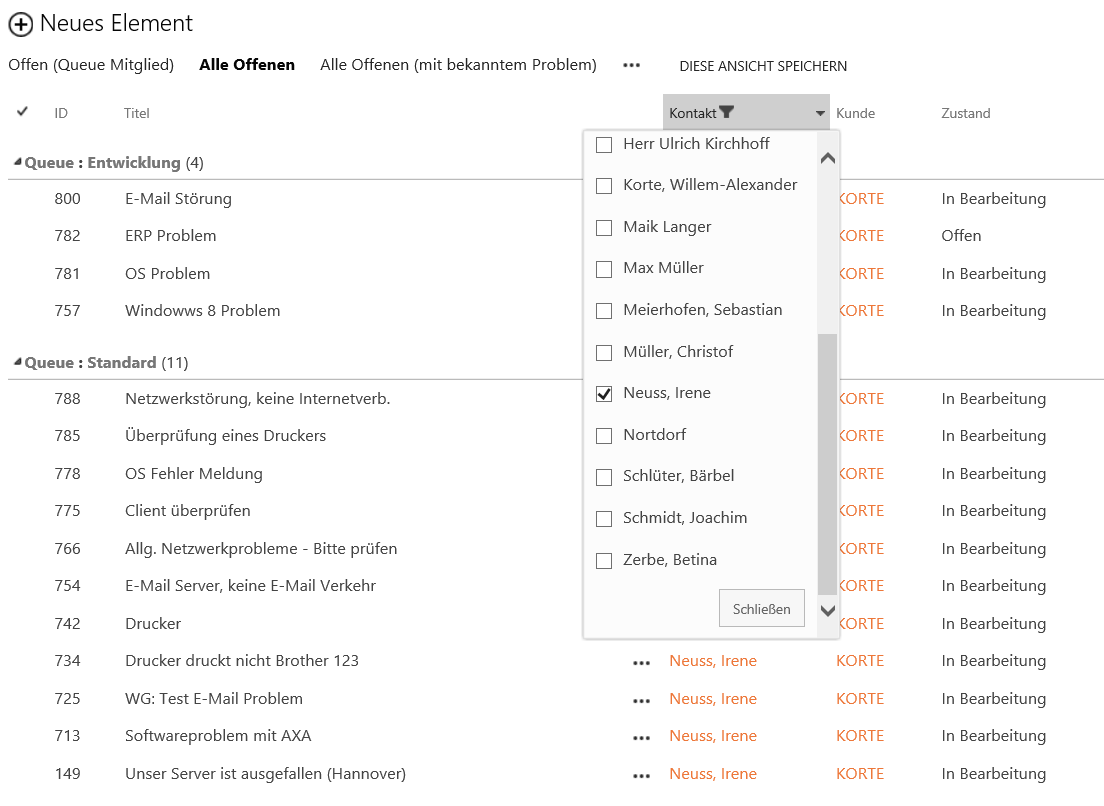Check the Schlüter, Bärbel filter checkbox
Screen dimensions: 1104x806
(x=604, y=477)
